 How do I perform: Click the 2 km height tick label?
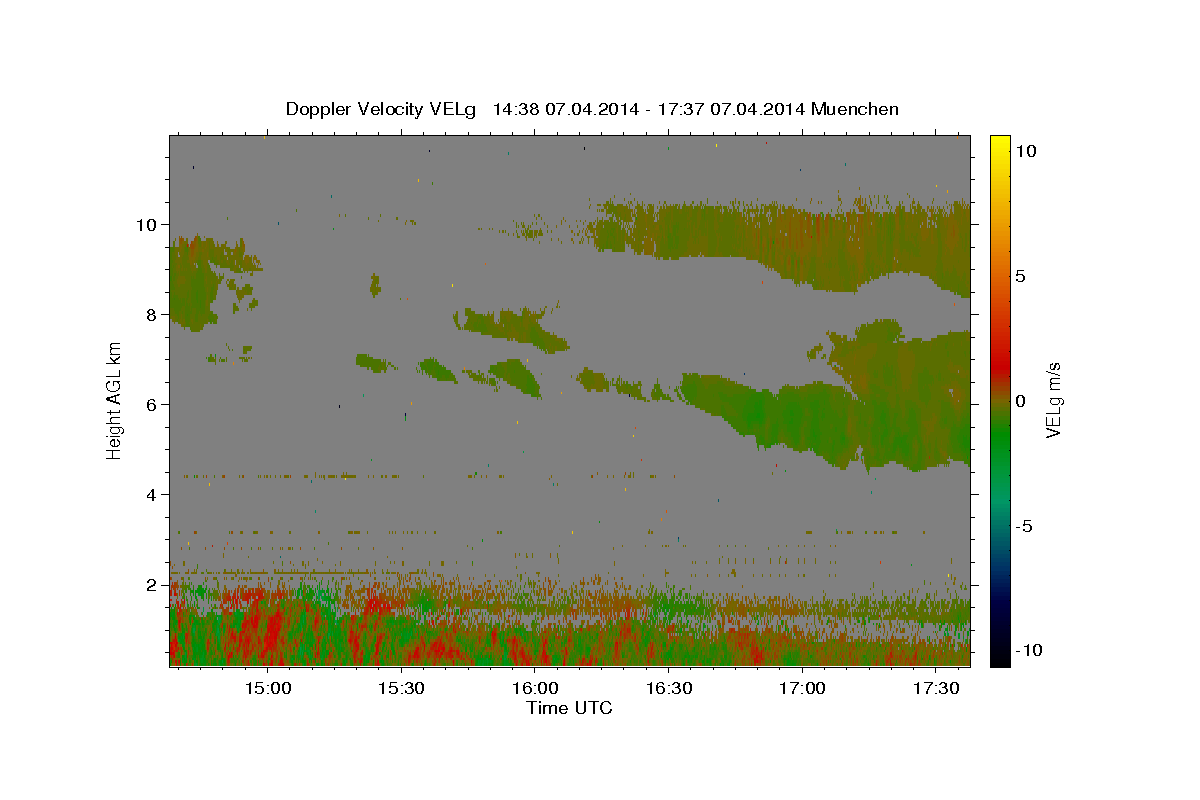pyautogui.click(x=150, y=584)
